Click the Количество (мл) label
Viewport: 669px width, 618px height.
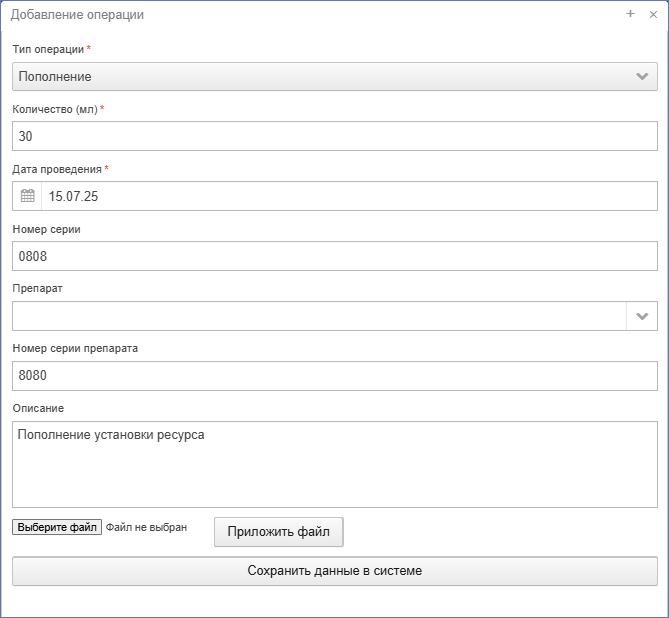click(55, 110)
